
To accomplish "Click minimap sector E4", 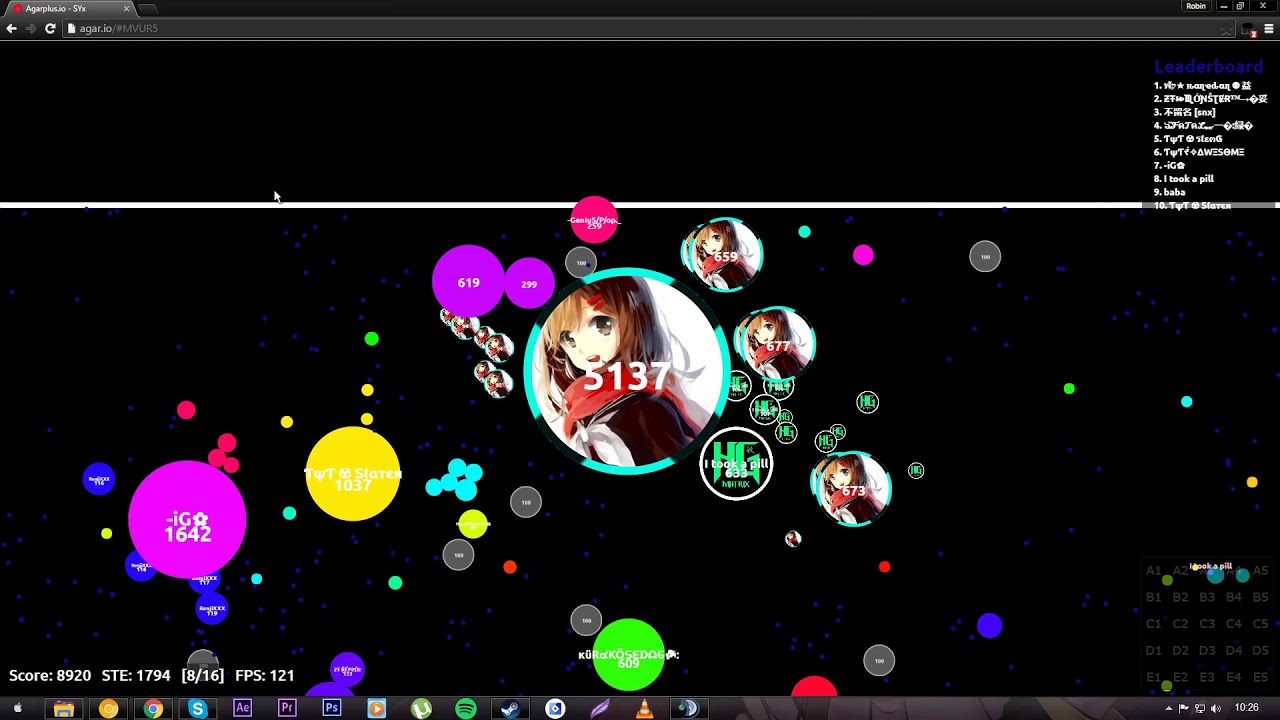I will tap(1234, 677).
